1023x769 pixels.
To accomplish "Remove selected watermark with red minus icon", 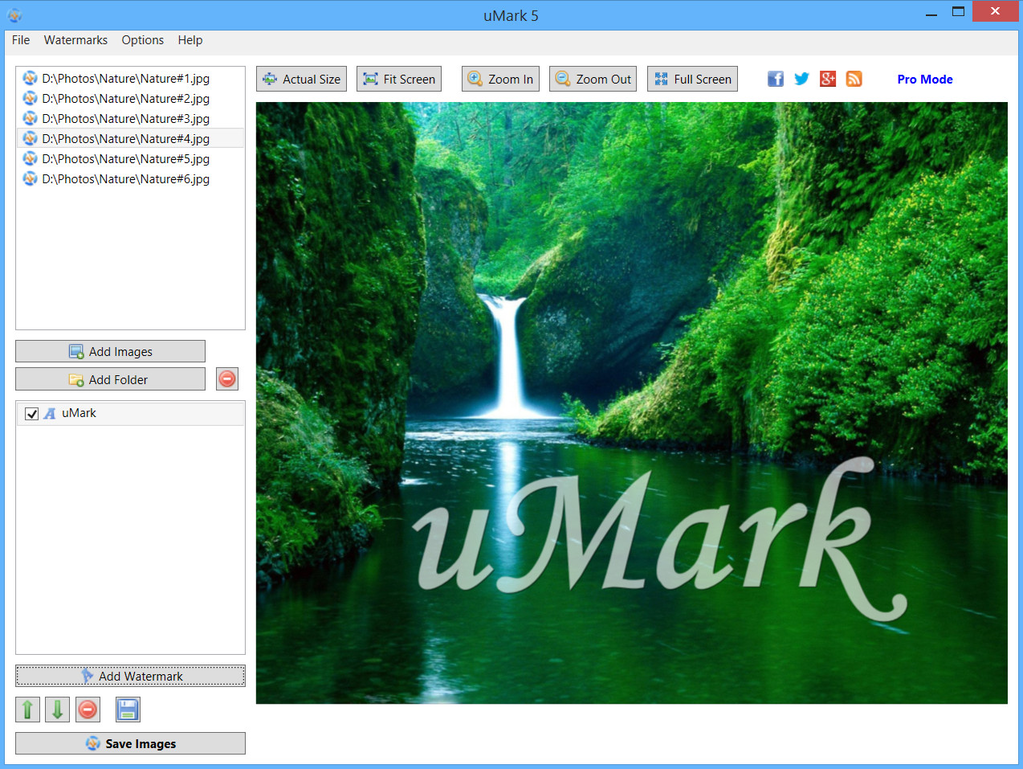I will [88, 709].
